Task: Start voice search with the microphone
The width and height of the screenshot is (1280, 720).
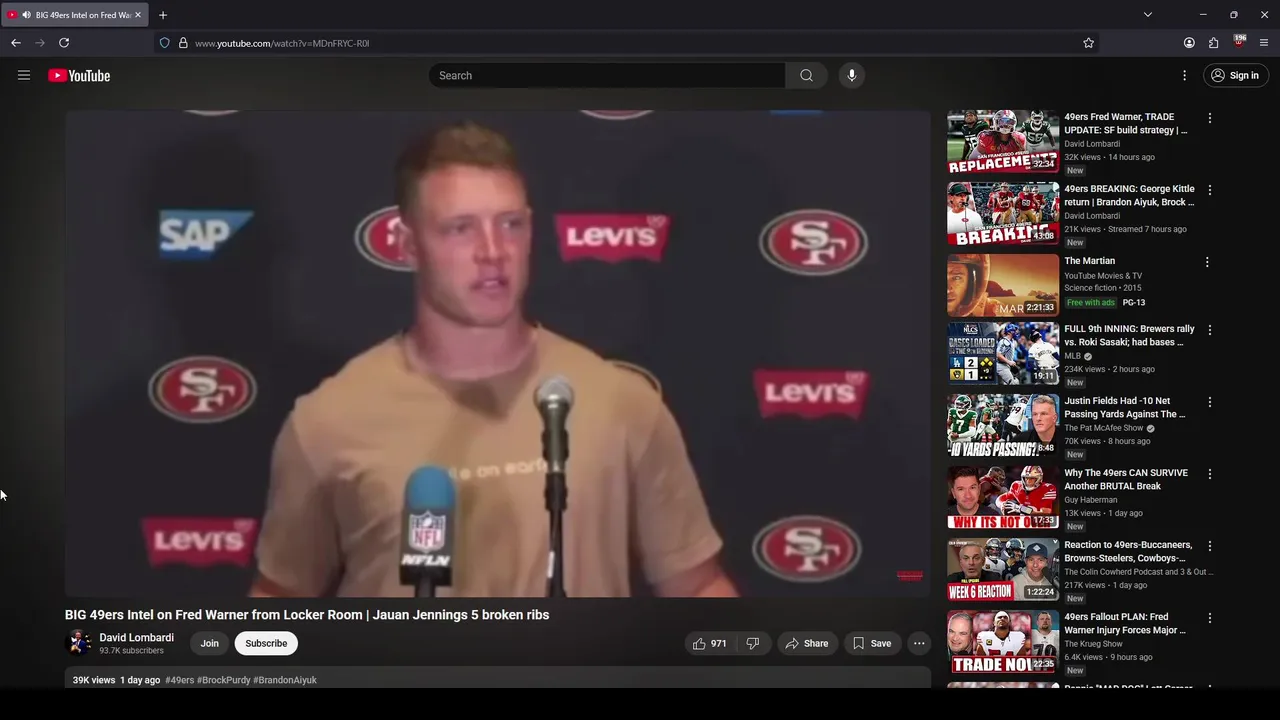Action: pos(851,75)
